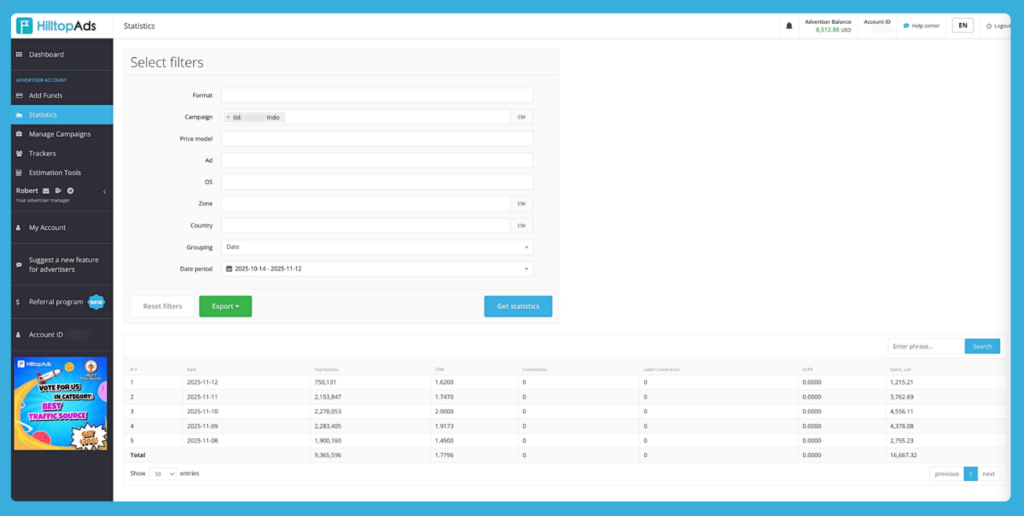Image resolution: width=1024 pixels, height=516 pixels.
Task: Click the Get statistics button
Action: (517, 306)
